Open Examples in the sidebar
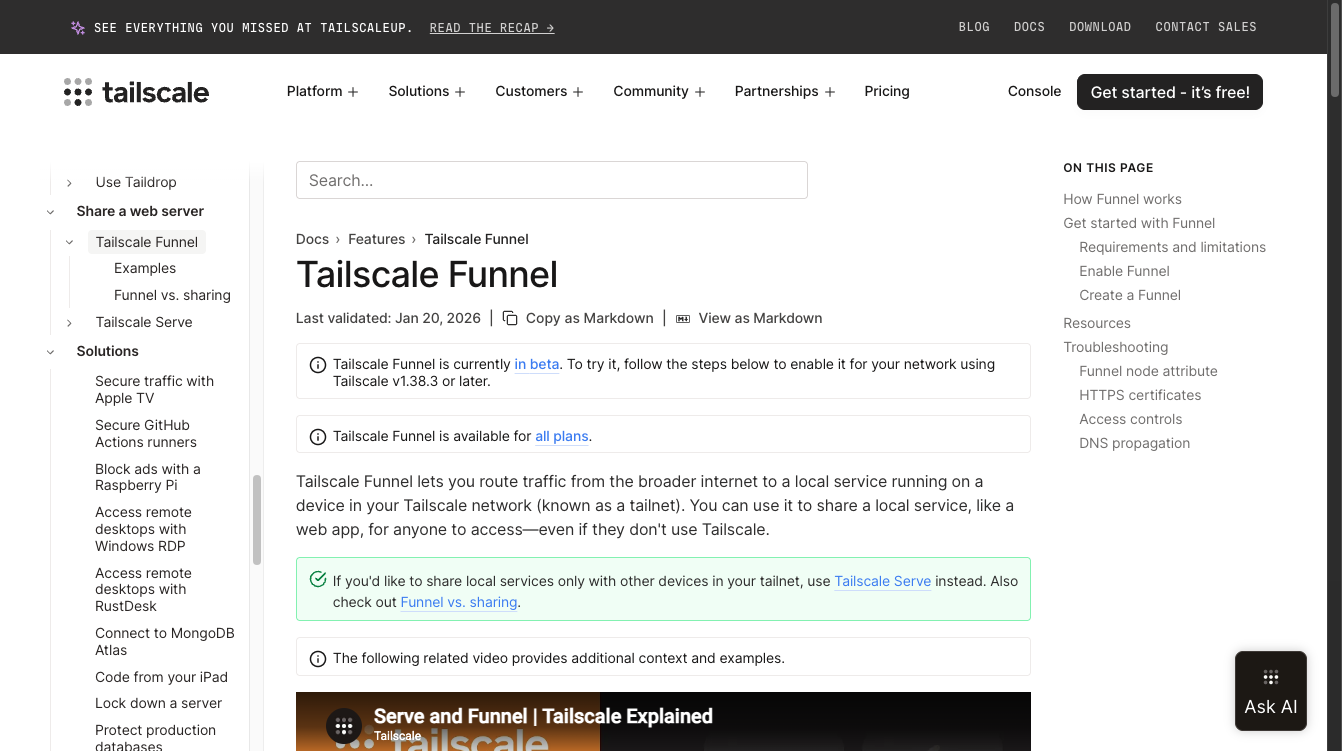The width and height of the screenshot is (1342, 751). (x=145, y=268)
